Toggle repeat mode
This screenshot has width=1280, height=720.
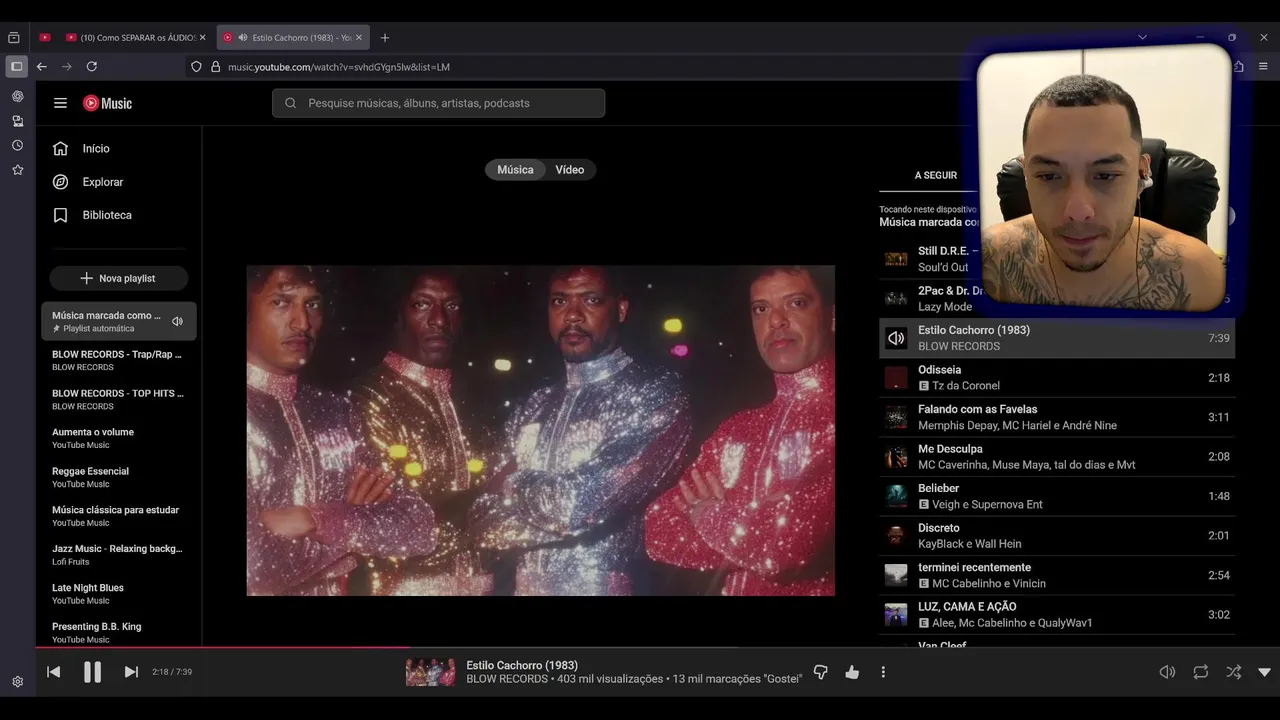click(x=1201, y=672)
